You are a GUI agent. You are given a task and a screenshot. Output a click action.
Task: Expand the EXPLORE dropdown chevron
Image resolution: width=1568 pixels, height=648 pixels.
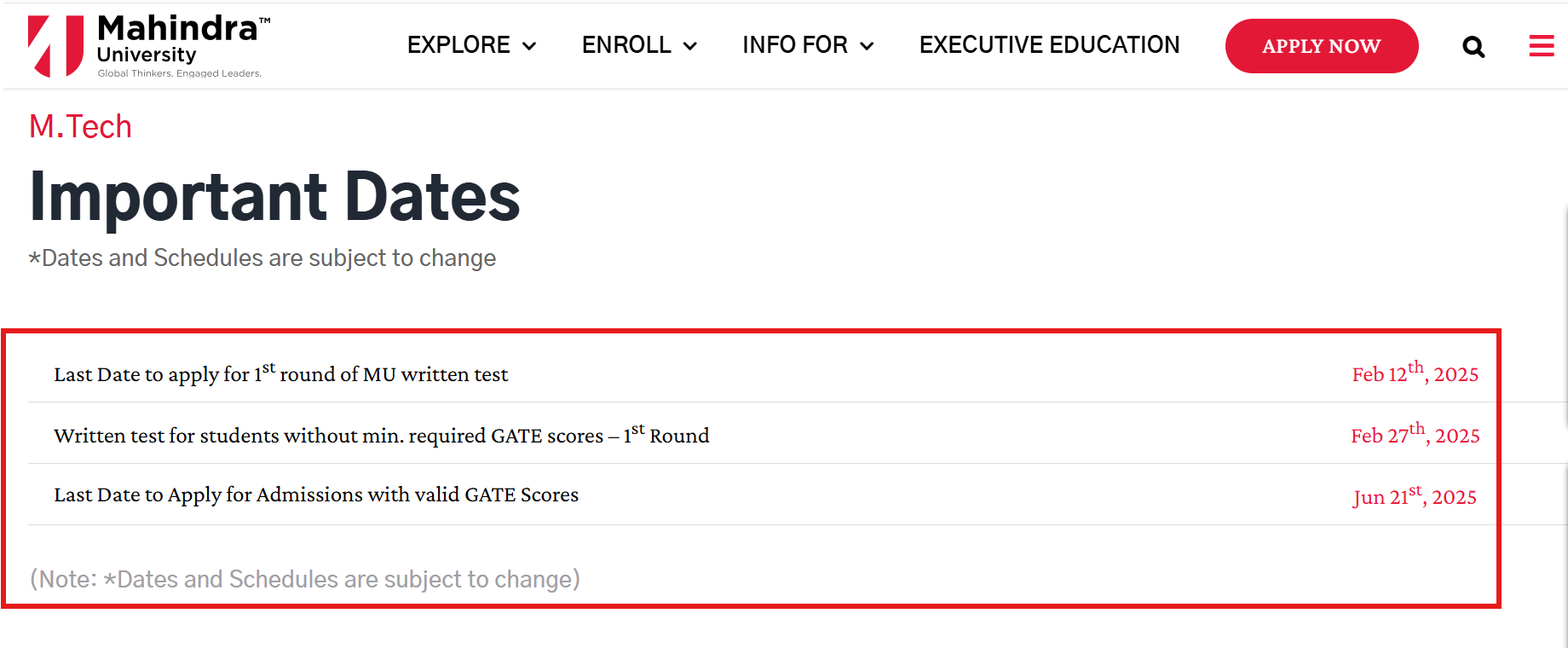coord(529,46)
